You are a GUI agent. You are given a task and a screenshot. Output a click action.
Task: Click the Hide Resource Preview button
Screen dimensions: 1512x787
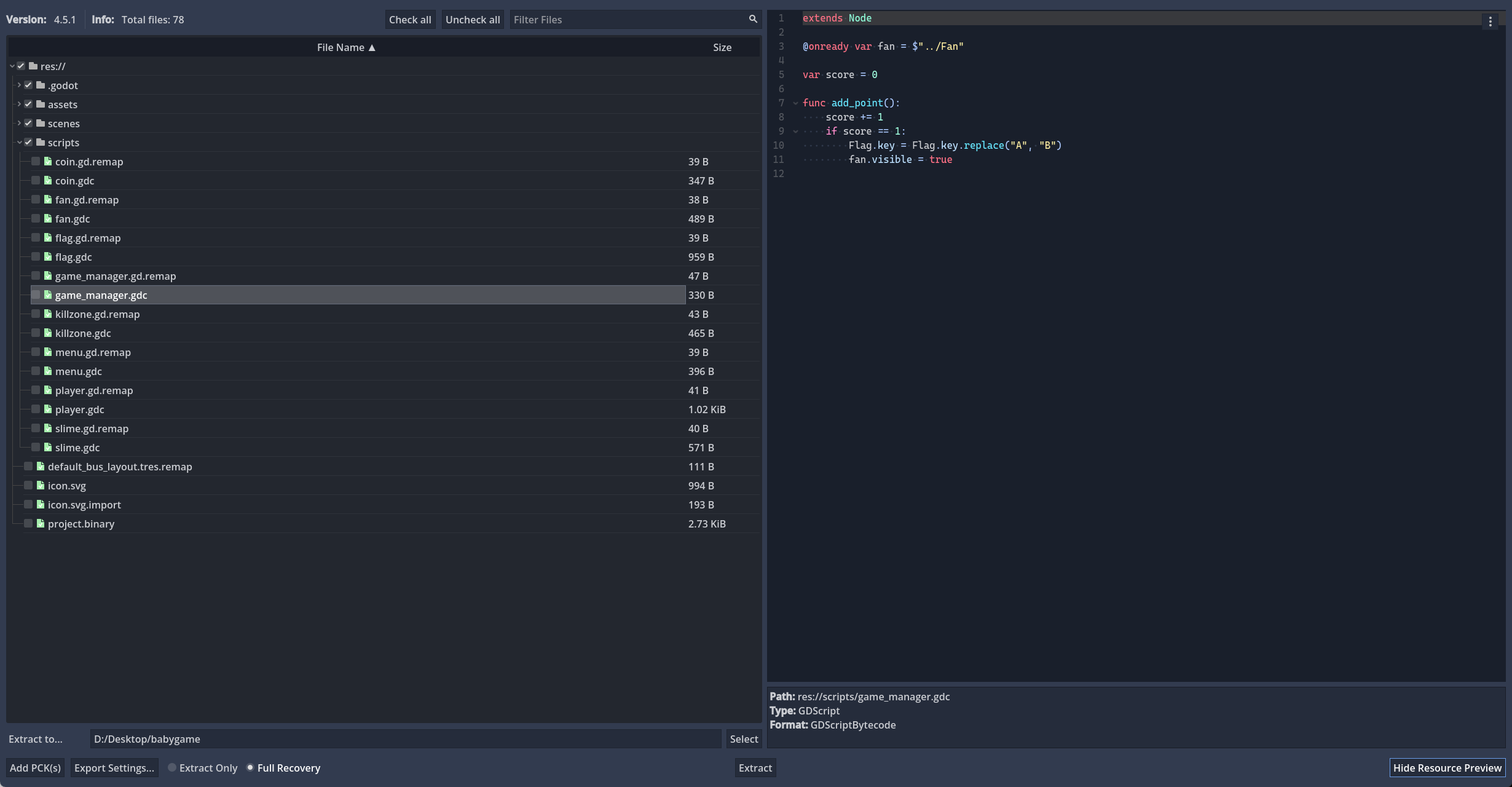(1447, 768)
